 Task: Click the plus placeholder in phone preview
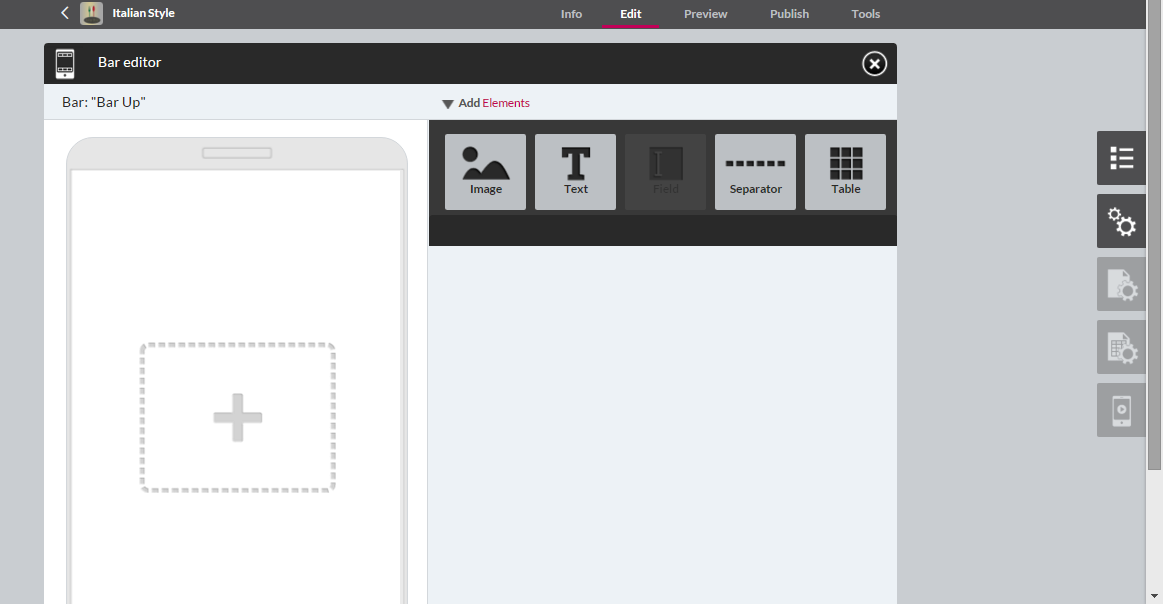coord(237,417)
